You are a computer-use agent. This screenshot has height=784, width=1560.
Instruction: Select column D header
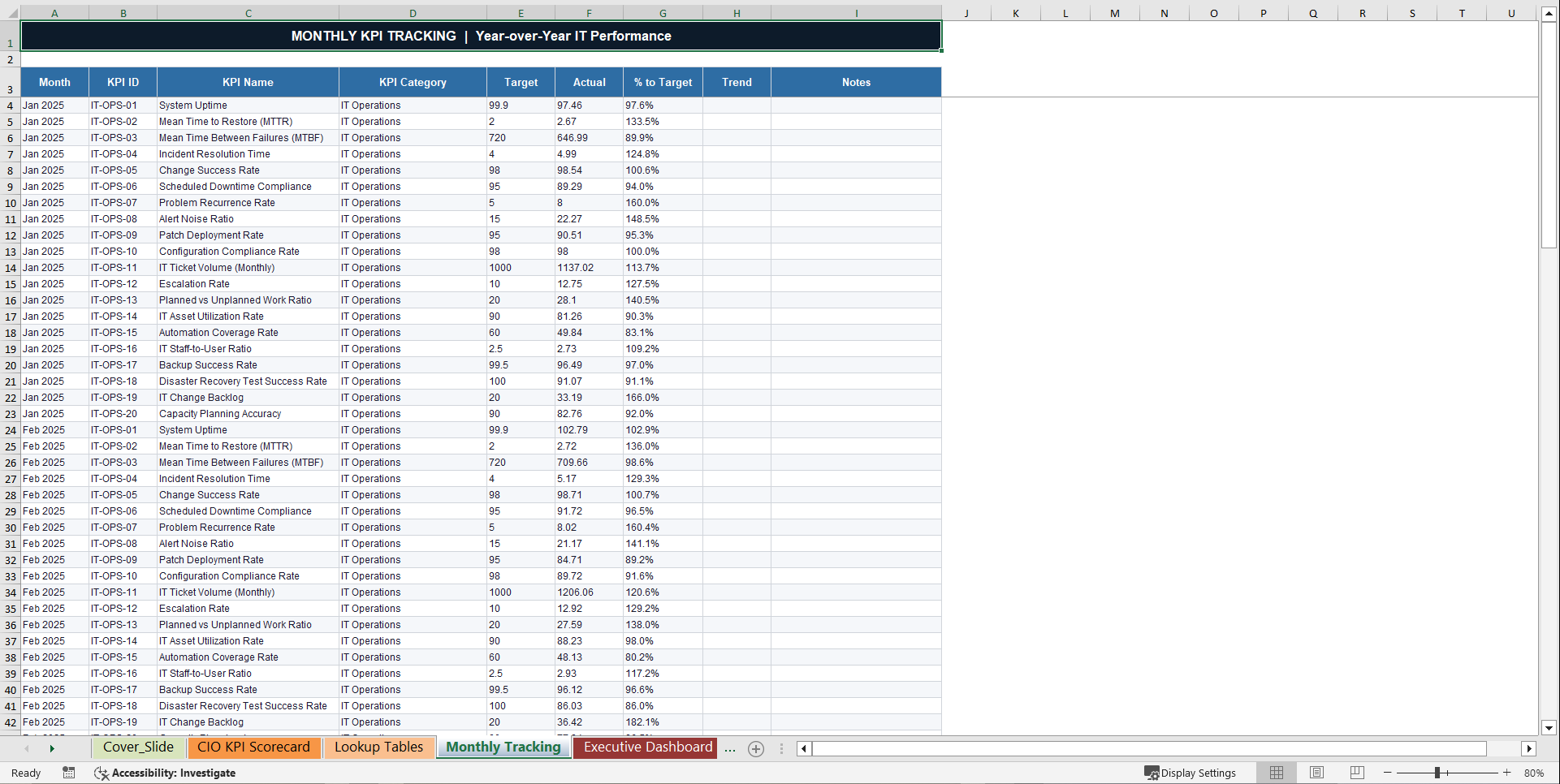413,12
